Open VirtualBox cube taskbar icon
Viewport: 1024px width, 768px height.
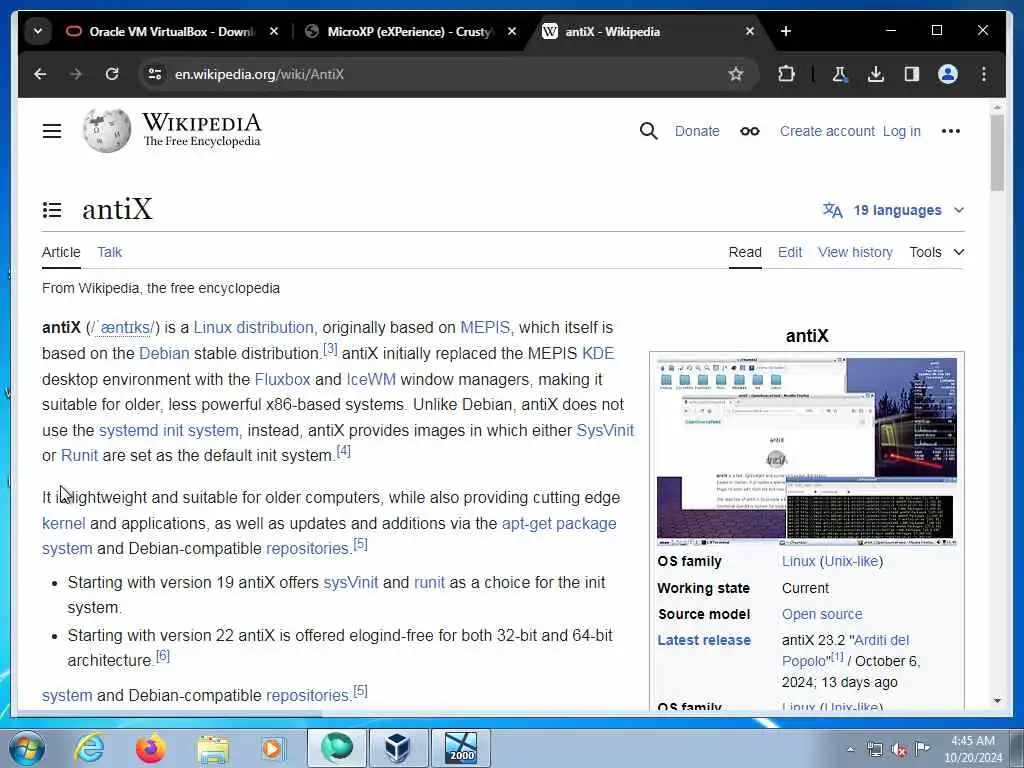(x=398, y=748)
